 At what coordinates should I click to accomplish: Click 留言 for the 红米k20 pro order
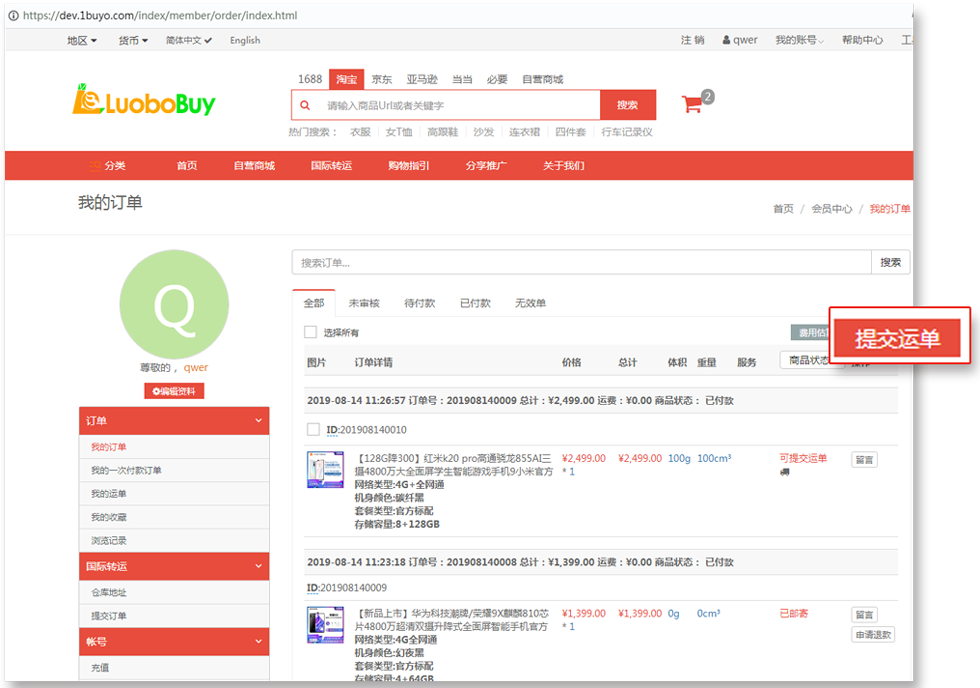coord(864,460)
